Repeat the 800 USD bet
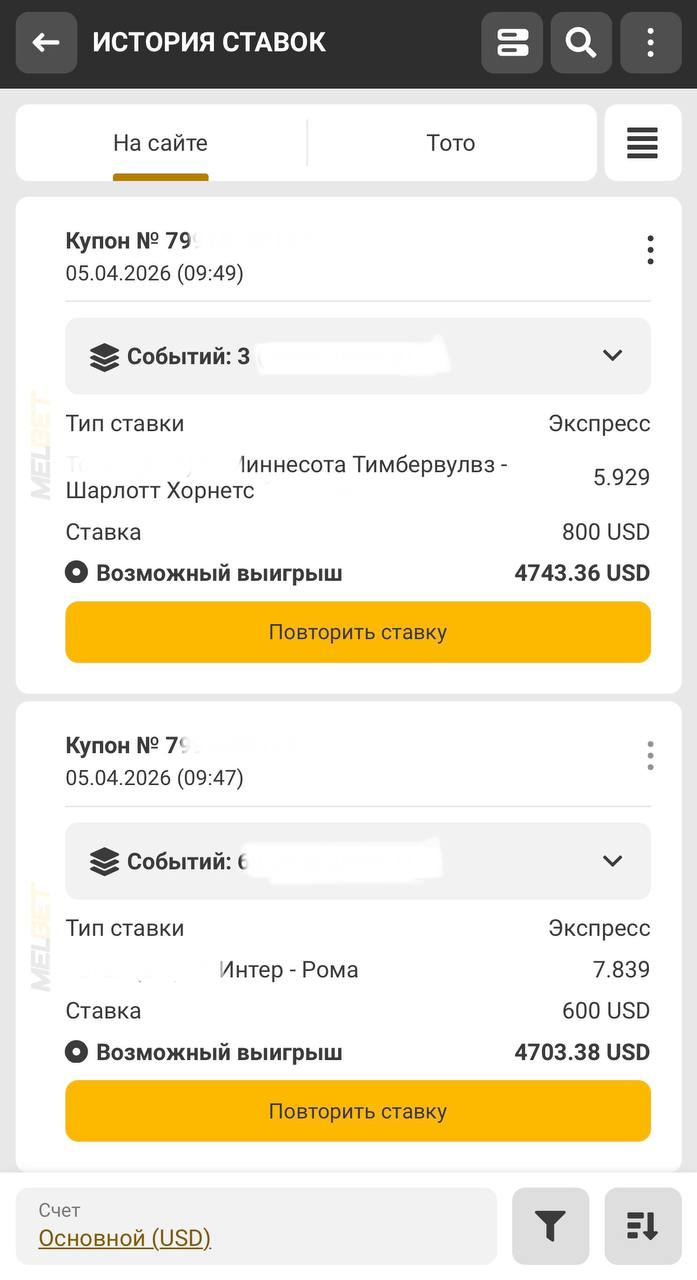 (358, 632)
